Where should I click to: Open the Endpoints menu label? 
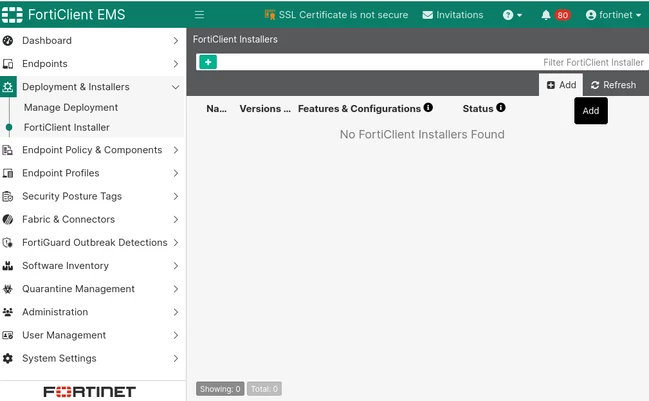point(45,64)
